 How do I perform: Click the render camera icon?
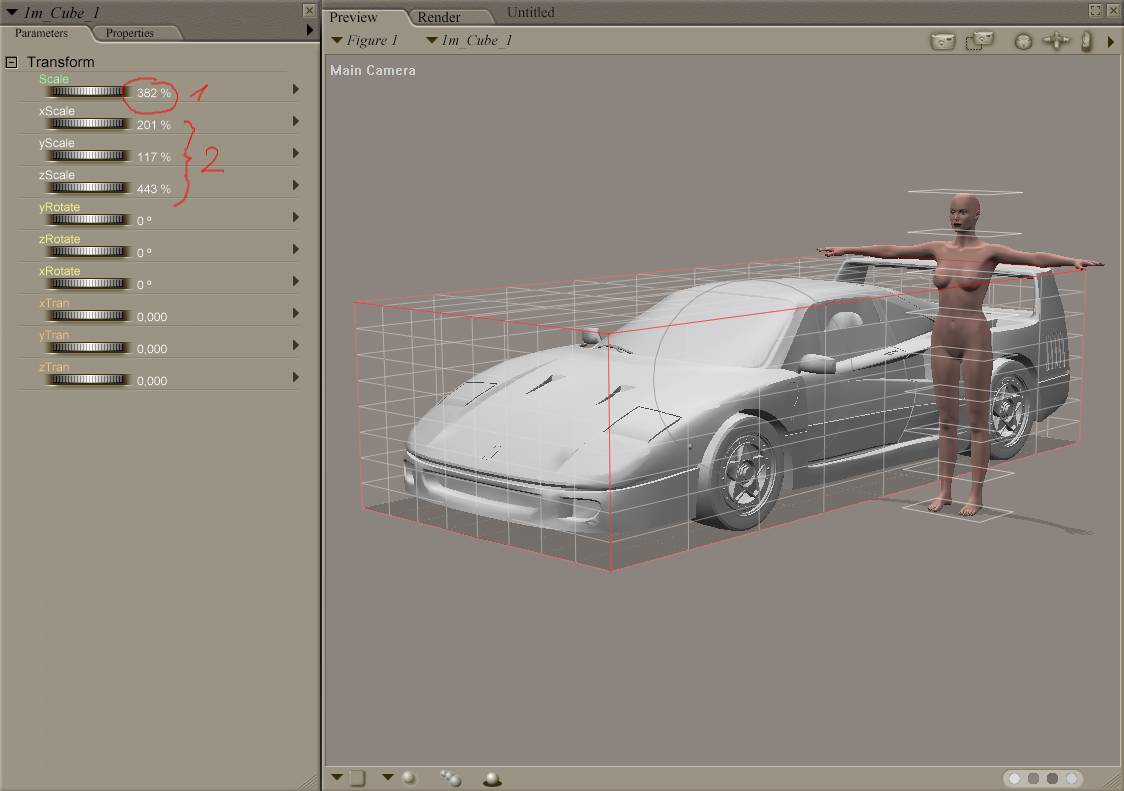tap(942, 41)
